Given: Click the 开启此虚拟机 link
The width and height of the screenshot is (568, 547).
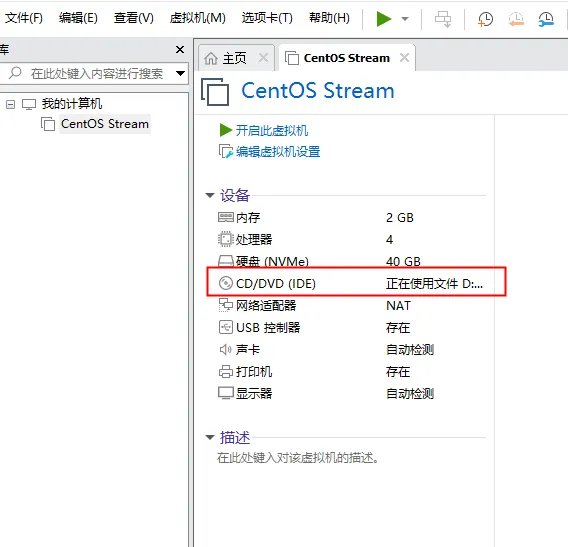Looking at the screenshot, I should 272,130.
